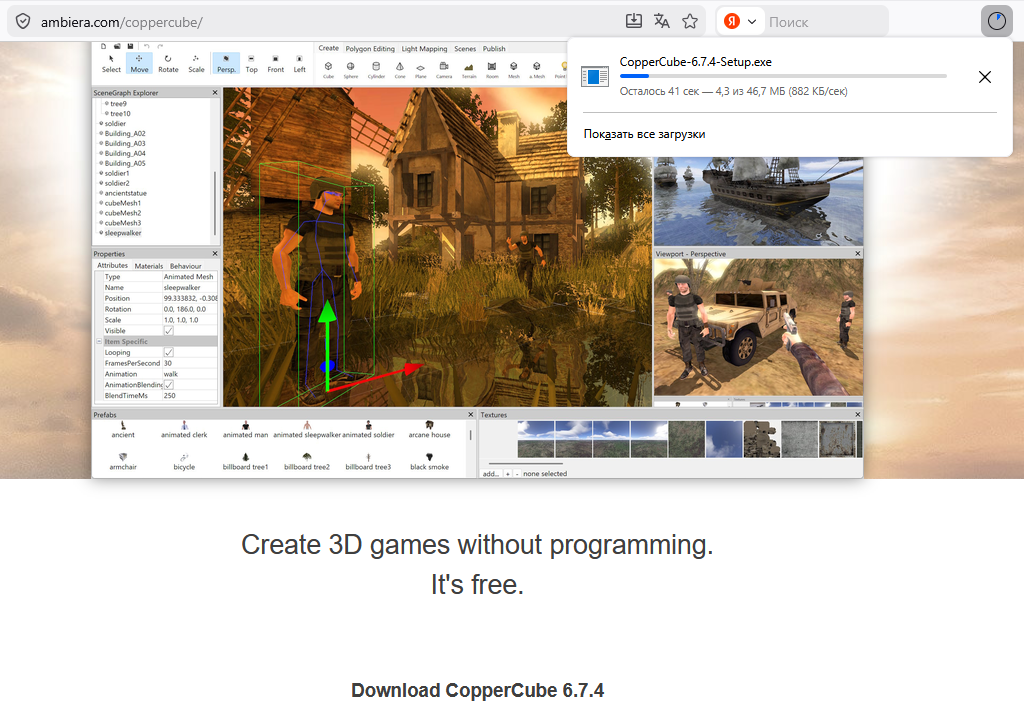Choose the bicycle prefab
1024x722 pixels.
click(x=184, y=462)
